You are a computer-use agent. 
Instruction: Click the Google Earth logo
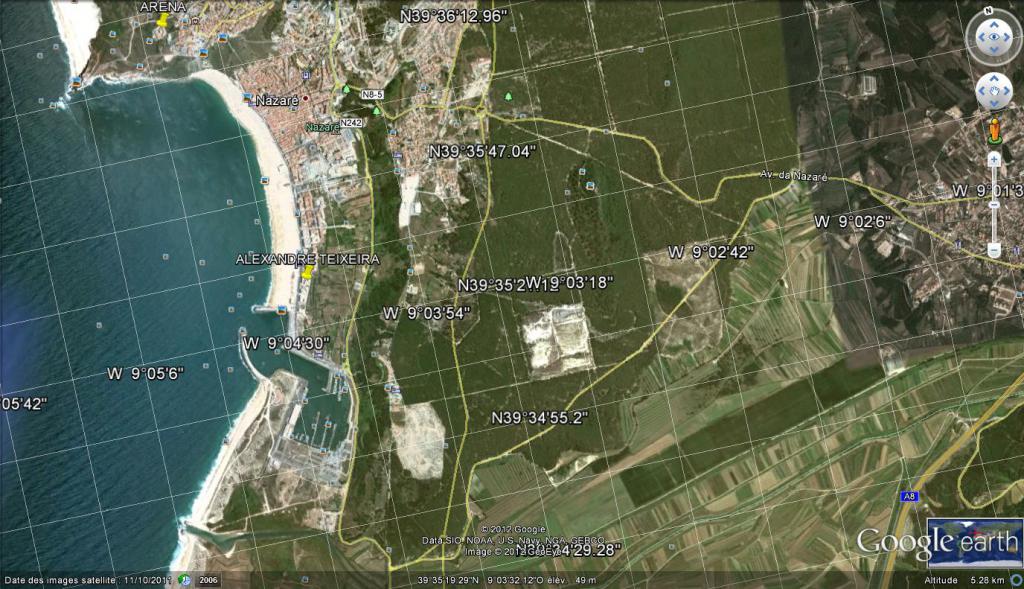935,542
